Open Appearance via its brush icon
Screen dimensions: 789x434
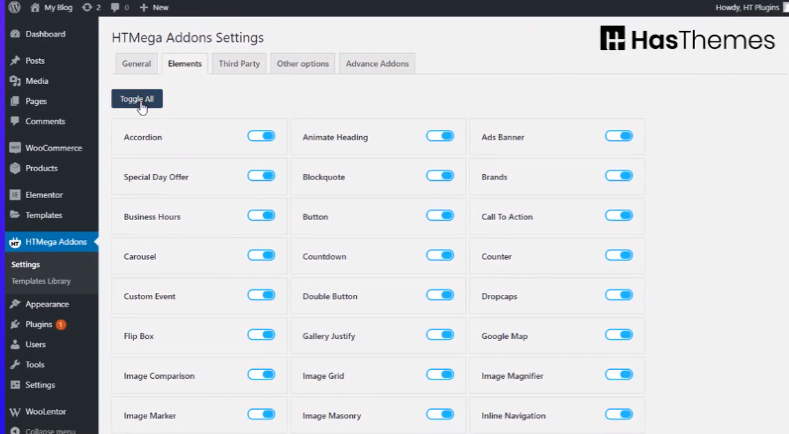pyautogui.click(x=15, y=304)
